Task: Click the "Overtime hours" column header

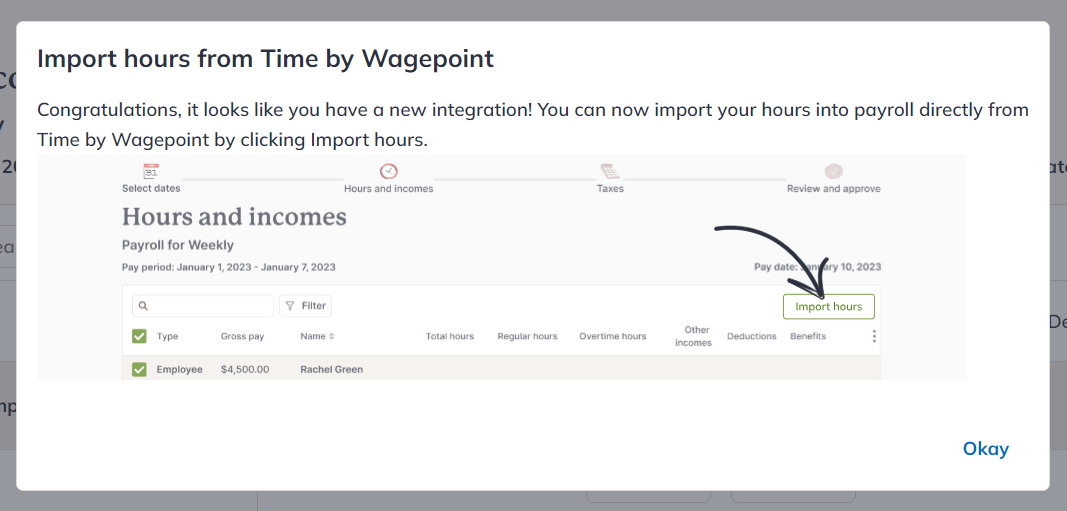Action: (x=612, y=336)
